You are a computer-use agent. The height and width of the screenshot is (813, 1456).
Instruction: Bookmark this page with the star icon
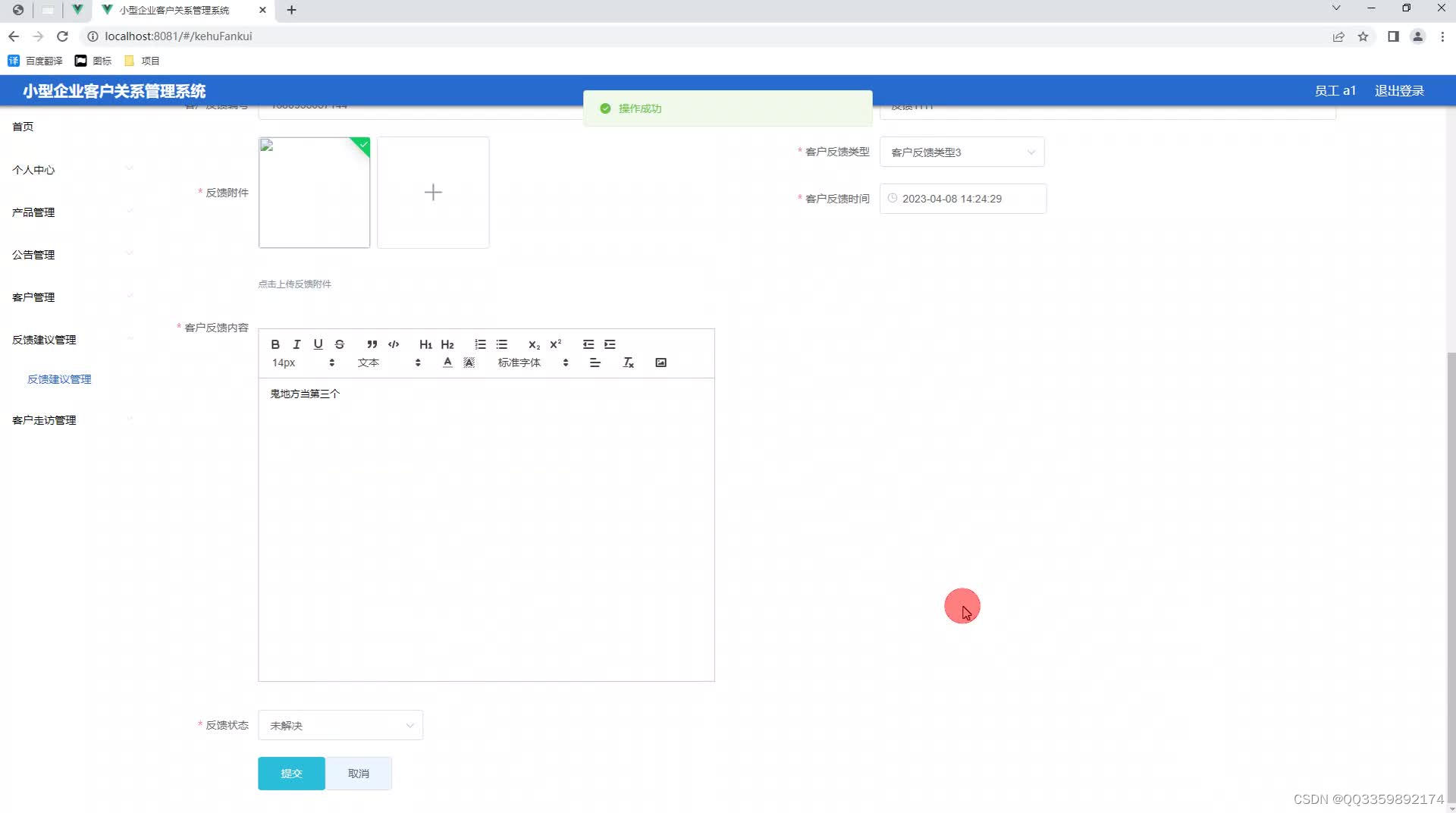pos(1363,36)
